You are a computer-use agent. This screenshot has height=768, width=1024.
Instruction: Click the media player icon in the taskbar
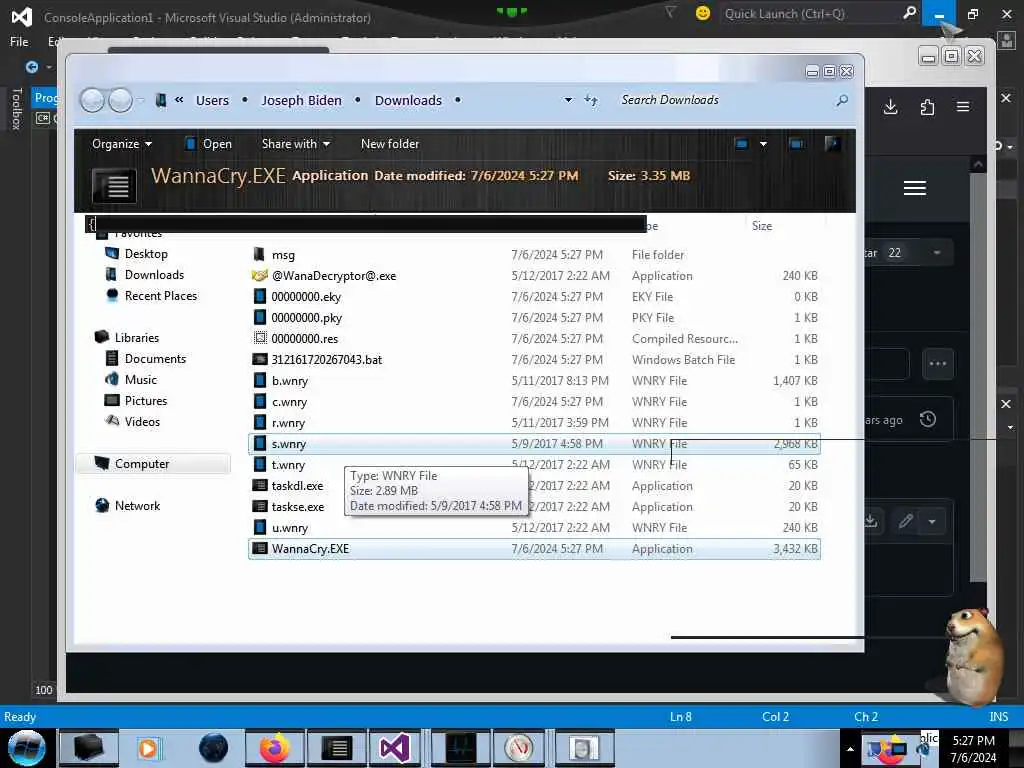pyautogui.click(x=148, y=748)
